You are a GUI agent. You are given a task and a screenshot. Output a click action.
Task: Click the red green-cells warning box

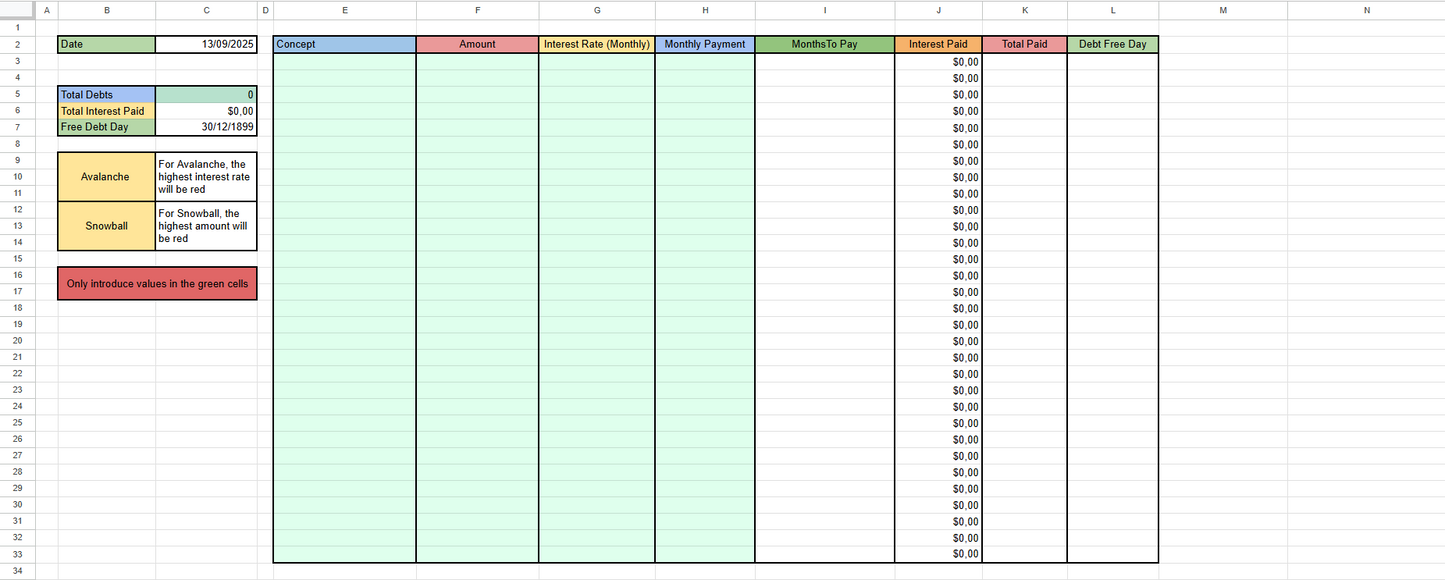(x=157, y=284)
